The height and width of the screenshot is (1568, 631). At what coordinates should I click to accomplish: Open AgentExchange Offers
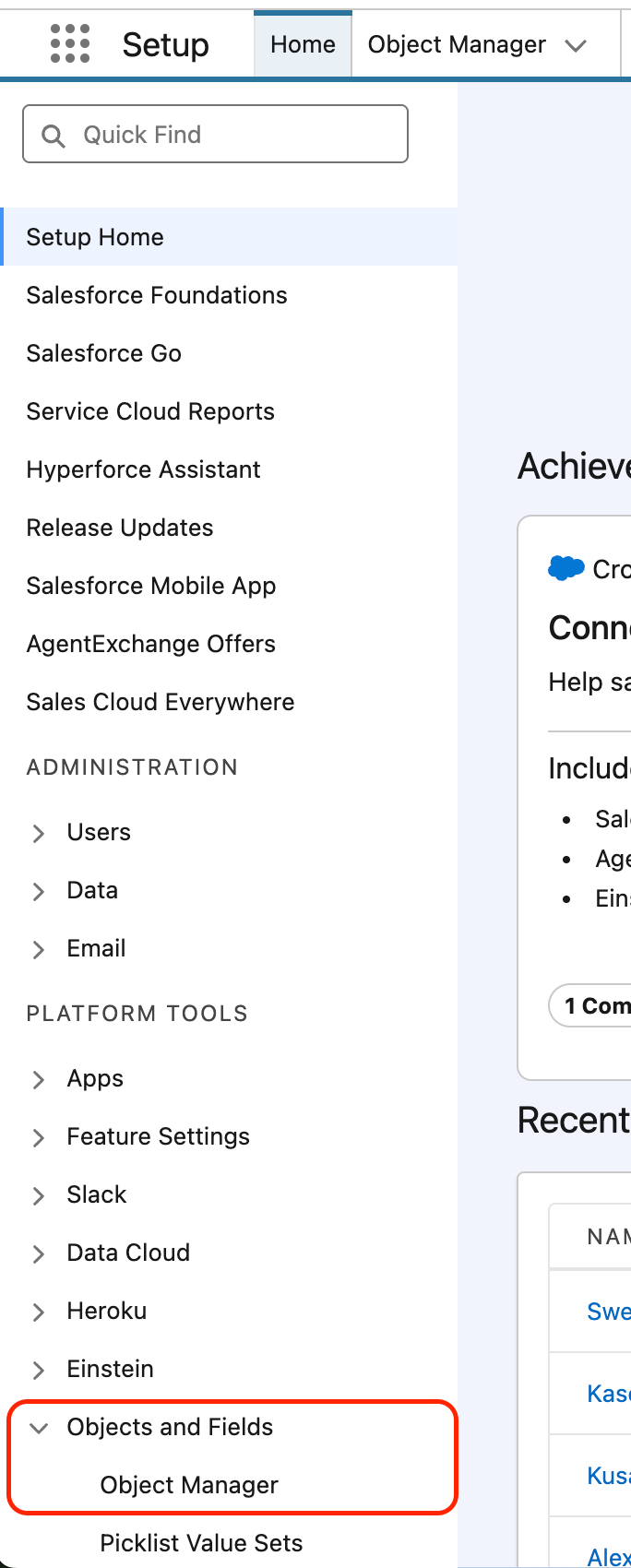tap(151, 644)
